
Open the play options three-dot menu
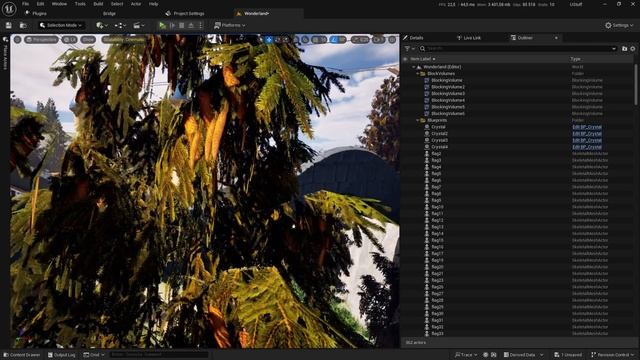pos(200,25)
